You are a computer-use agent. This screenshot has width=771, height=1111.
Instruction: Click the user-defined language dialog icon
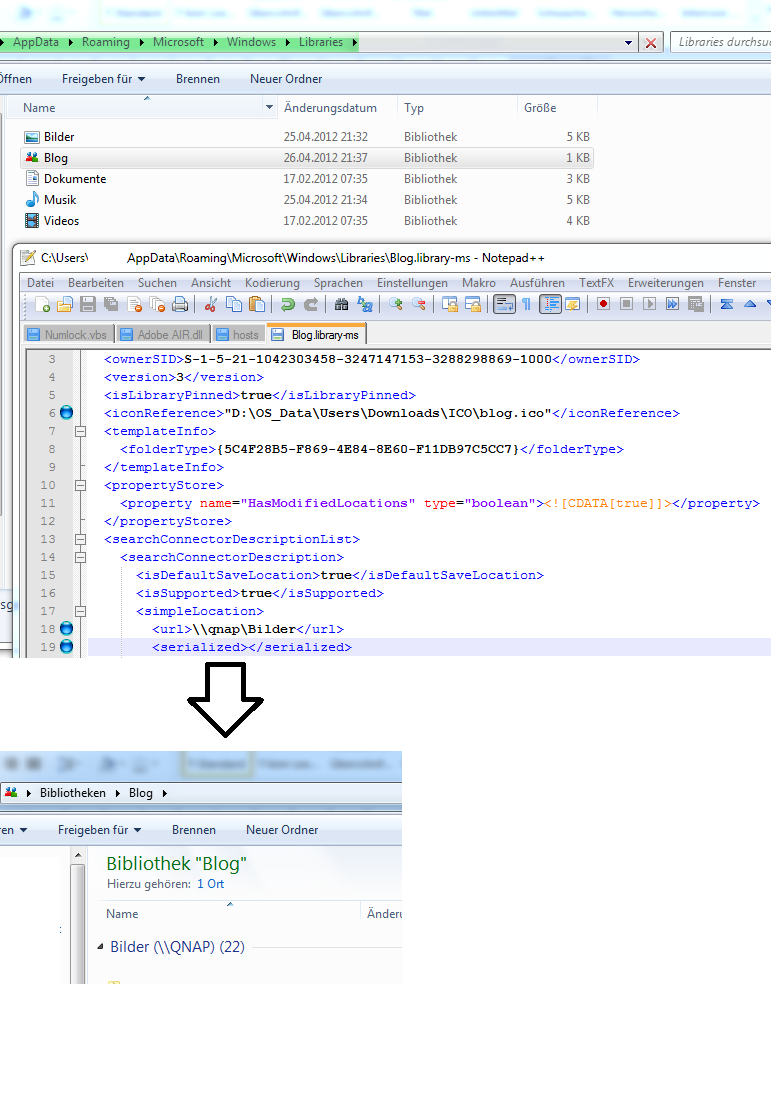(573, 305)
